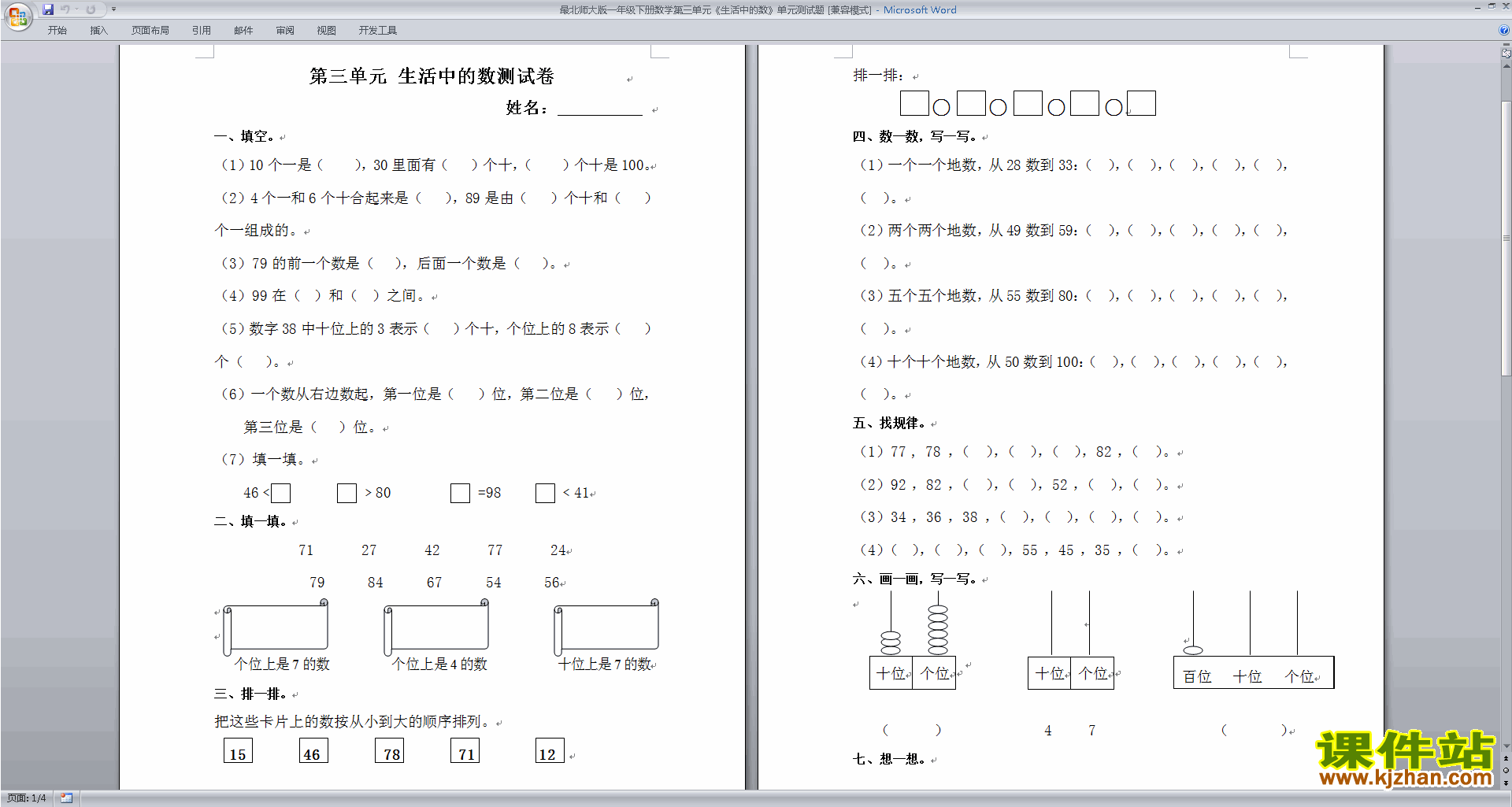Open the 页面布局 ribbon tab
This screenshot has height=807, width=1512.
150,31
